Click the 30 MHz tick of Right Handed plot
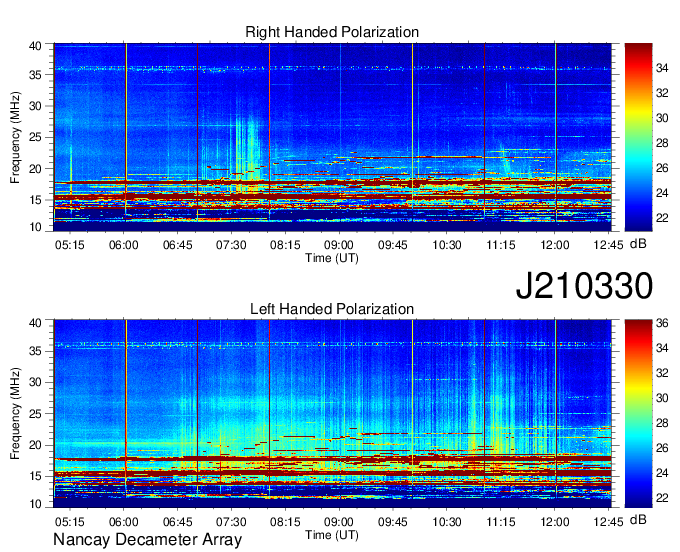The height and width of the screenshot is (552, 680). 35,106
